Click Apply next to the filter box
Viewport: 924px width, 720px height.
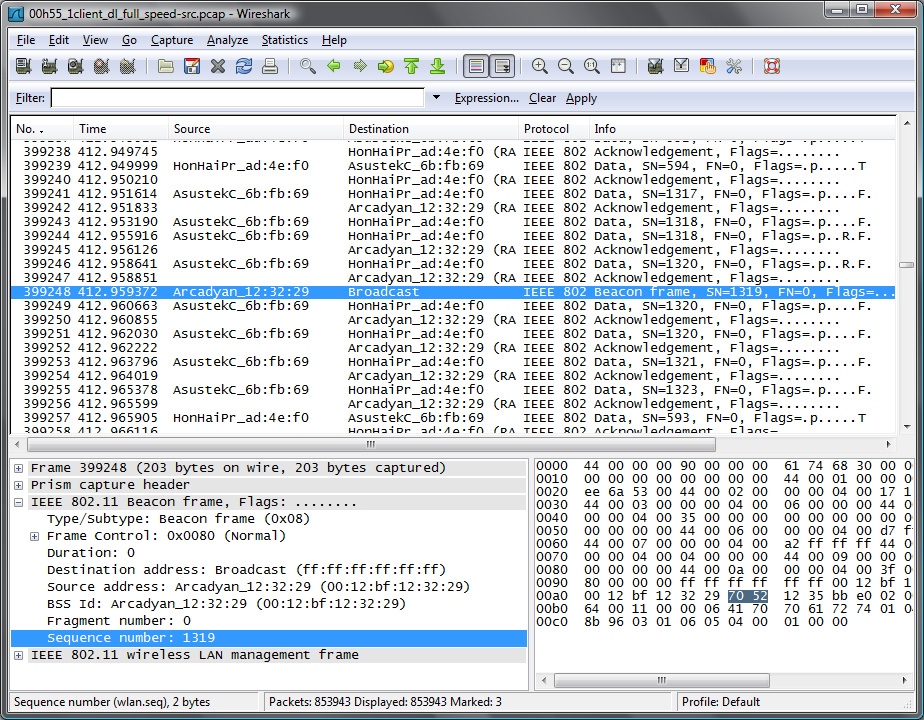tap(581, 98)
